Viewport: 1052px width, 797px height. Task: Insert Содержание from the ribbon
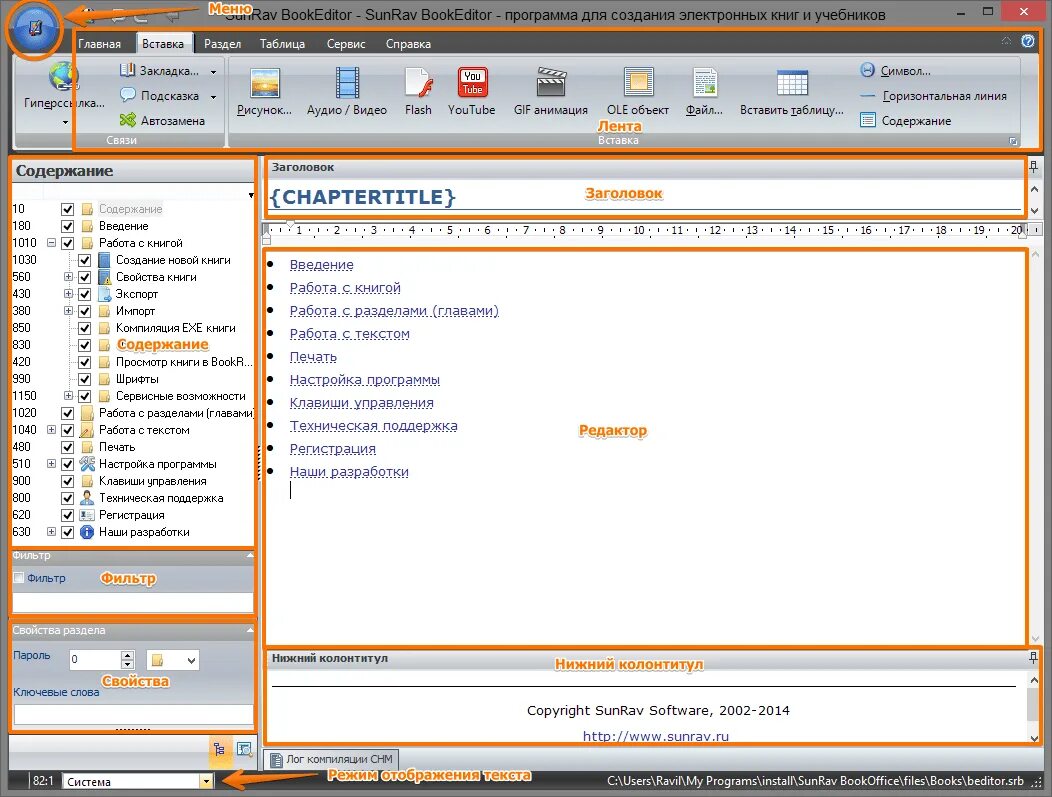point(906,121)
